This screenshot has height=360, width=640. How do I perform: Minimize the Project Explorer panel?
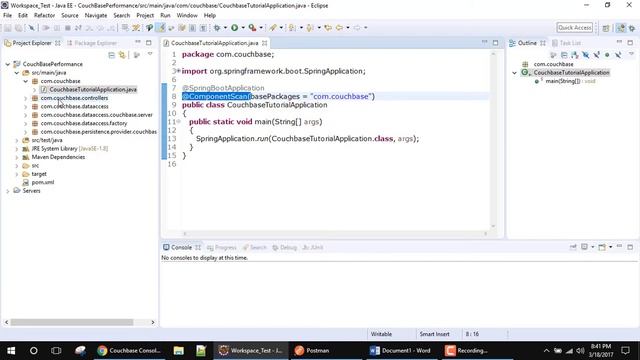(138, 42)
